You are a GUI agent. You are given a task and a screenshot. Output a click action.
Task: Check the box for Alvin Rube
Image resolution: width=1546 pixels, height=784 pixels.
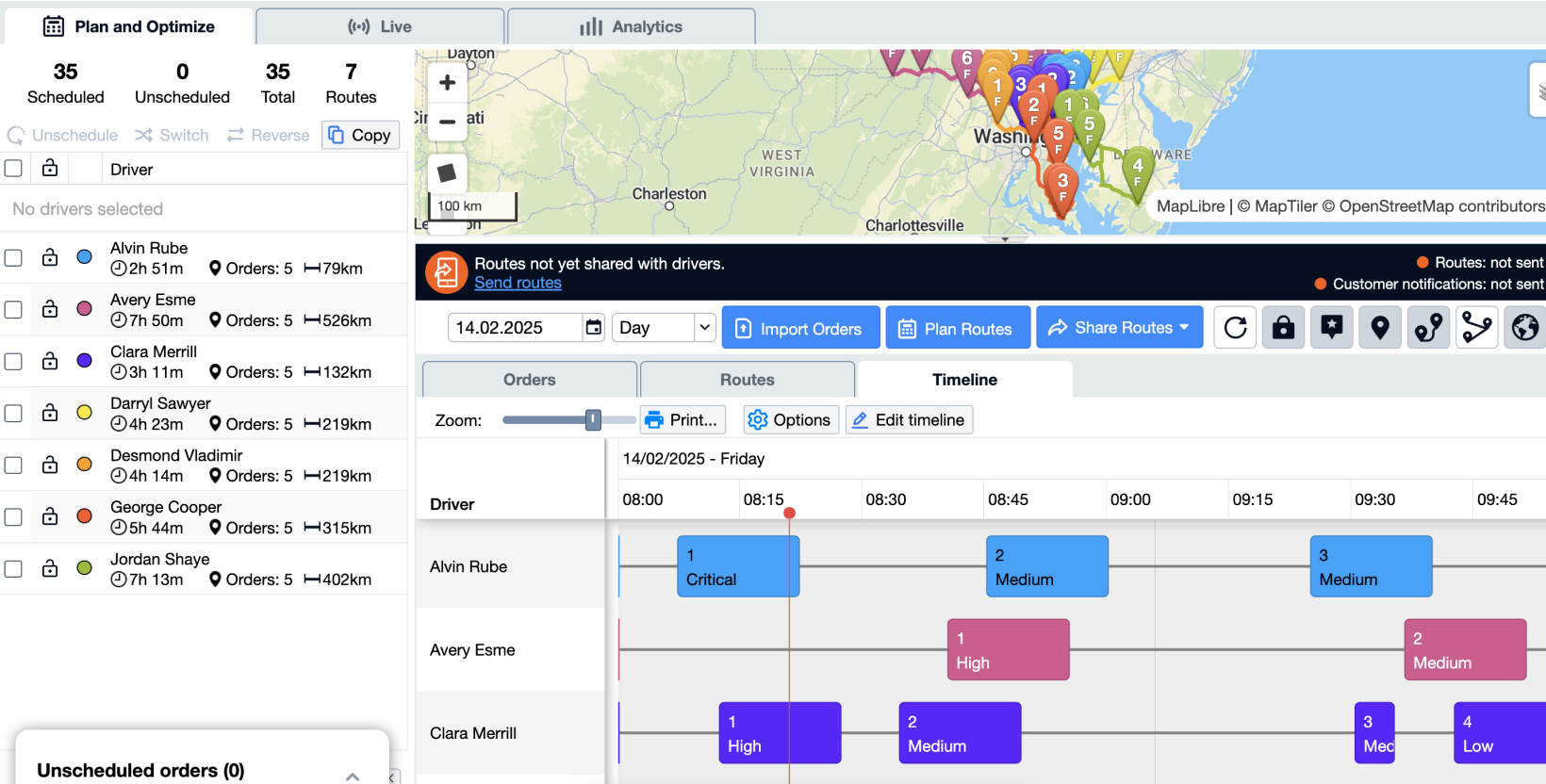pos(13,257)
